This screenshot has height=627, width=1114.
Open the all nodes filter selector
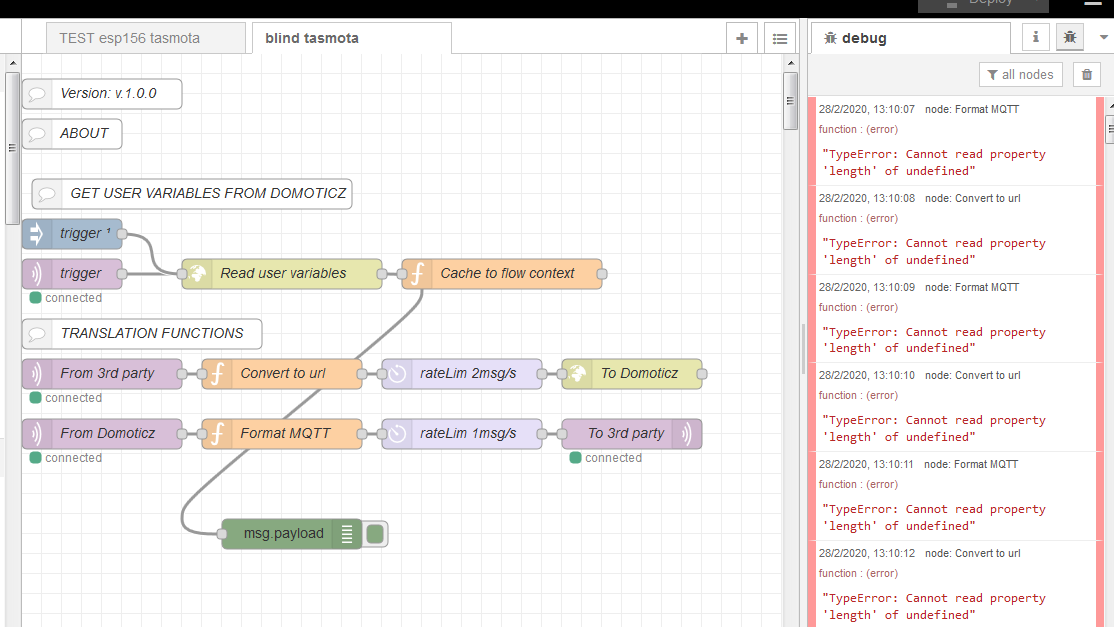coord(1020,74)
